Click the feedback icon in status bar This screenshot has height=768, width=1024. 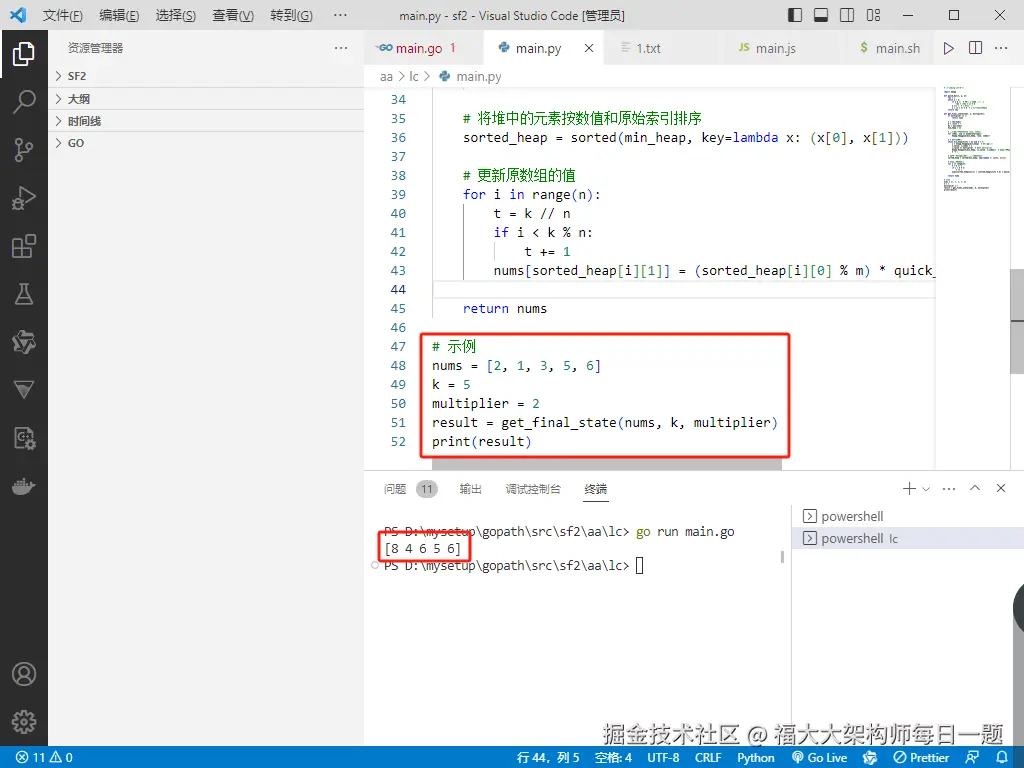coord(972,757)
